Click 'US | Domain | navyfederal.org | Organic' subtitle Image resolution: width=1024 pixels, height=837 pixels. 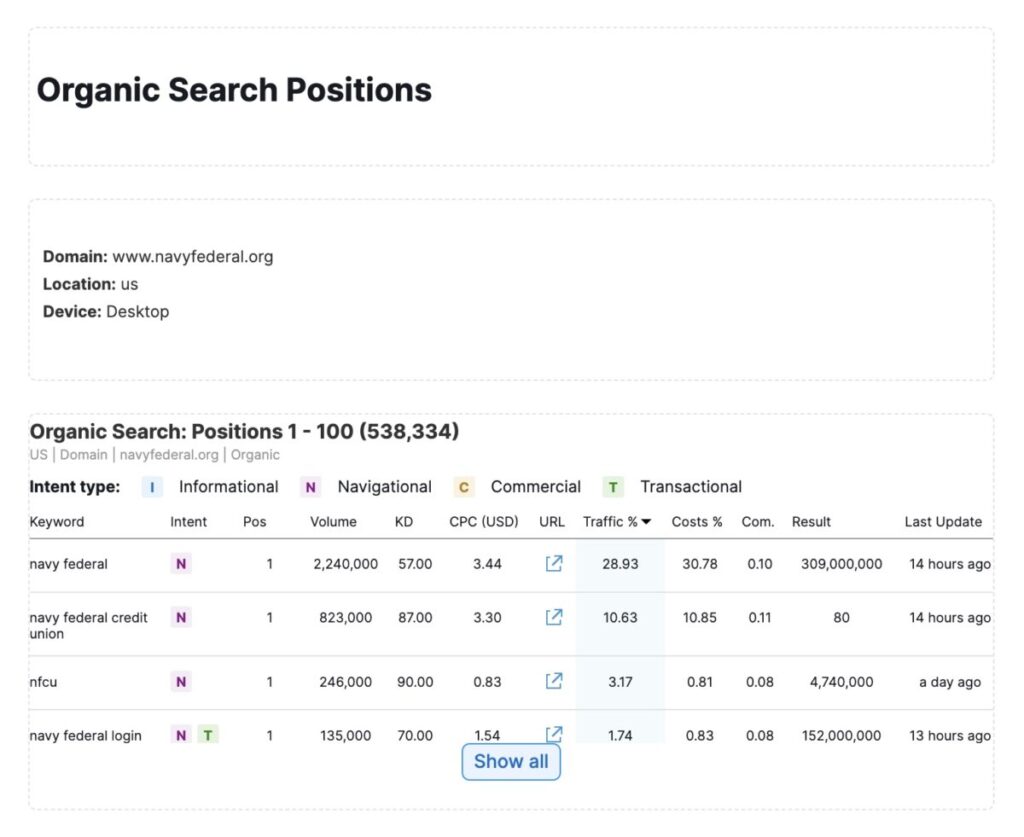click(154, 454)
